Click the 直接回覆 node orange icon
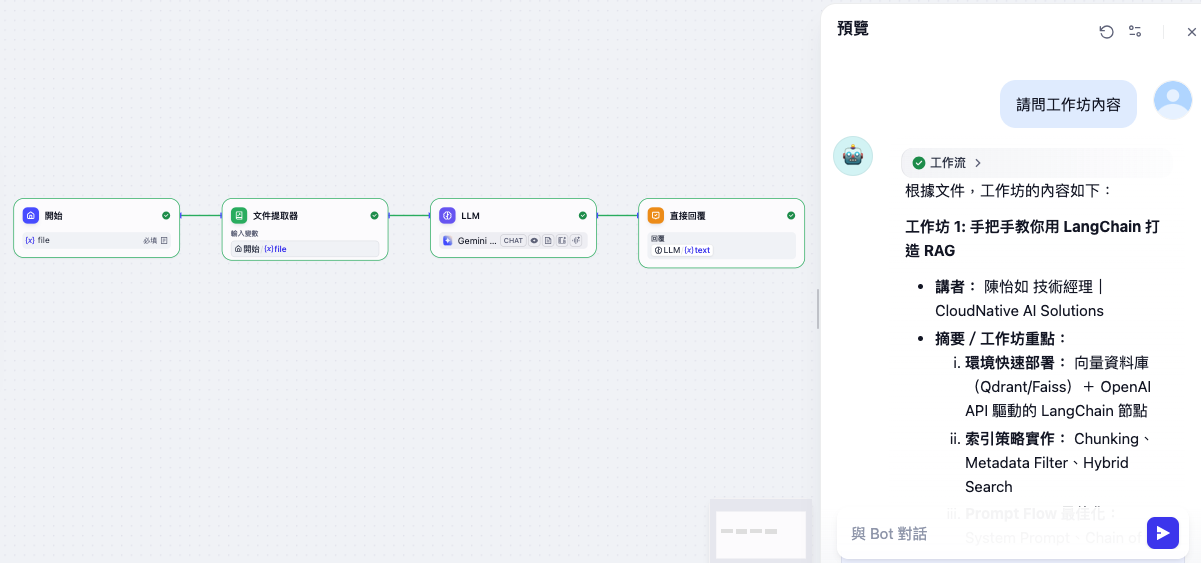1201x563 pixels. [x=655, y=215]
